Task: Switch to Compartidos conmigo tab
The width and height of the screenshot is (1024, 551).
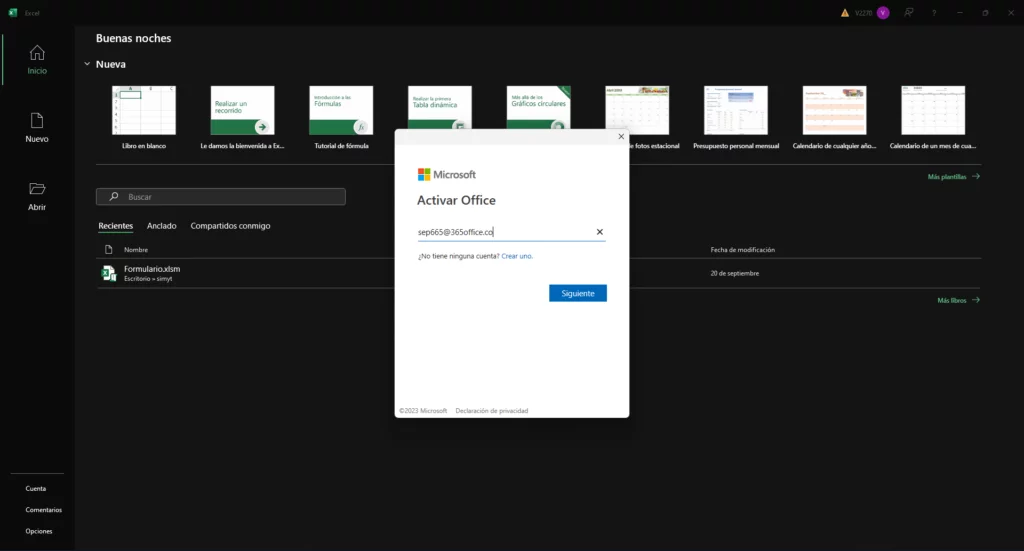Action: click(230, 226)
